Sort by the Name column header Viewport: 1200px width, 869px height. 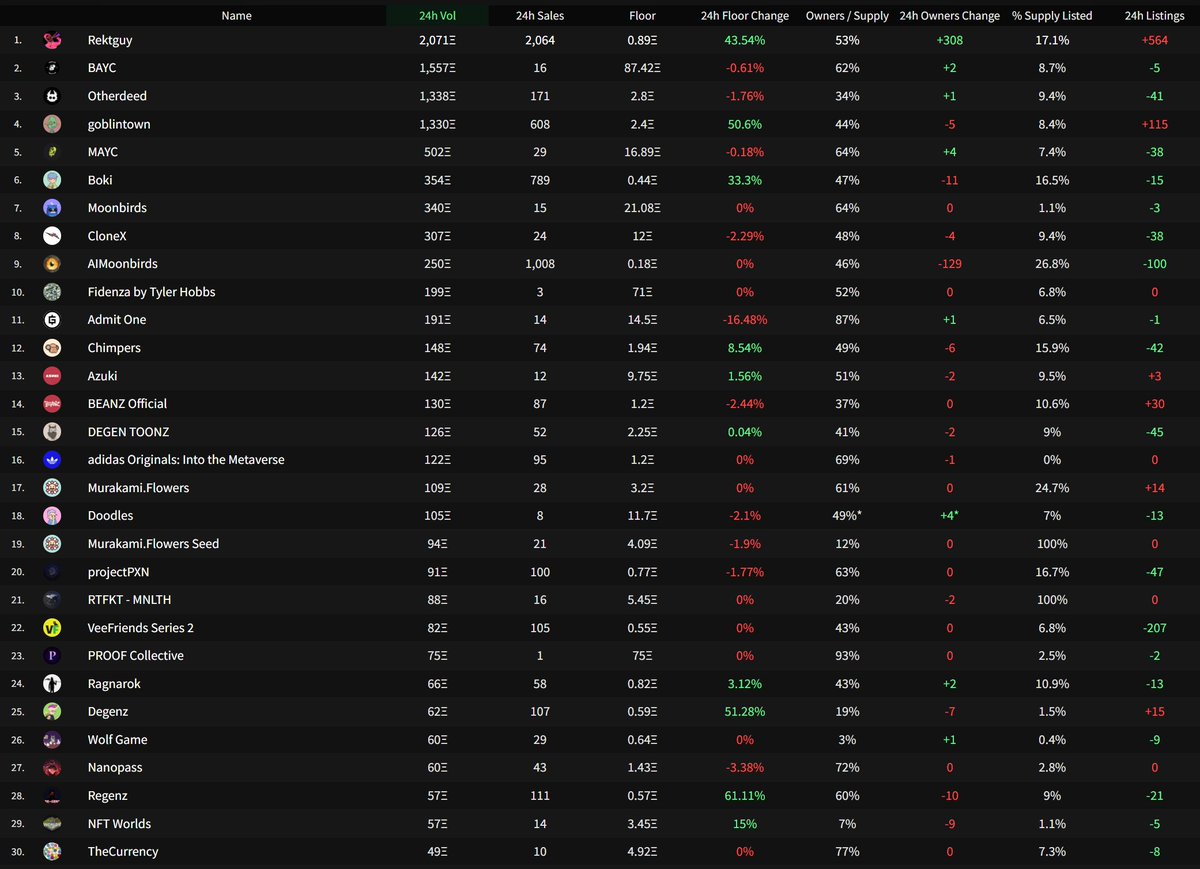point(236,16)
